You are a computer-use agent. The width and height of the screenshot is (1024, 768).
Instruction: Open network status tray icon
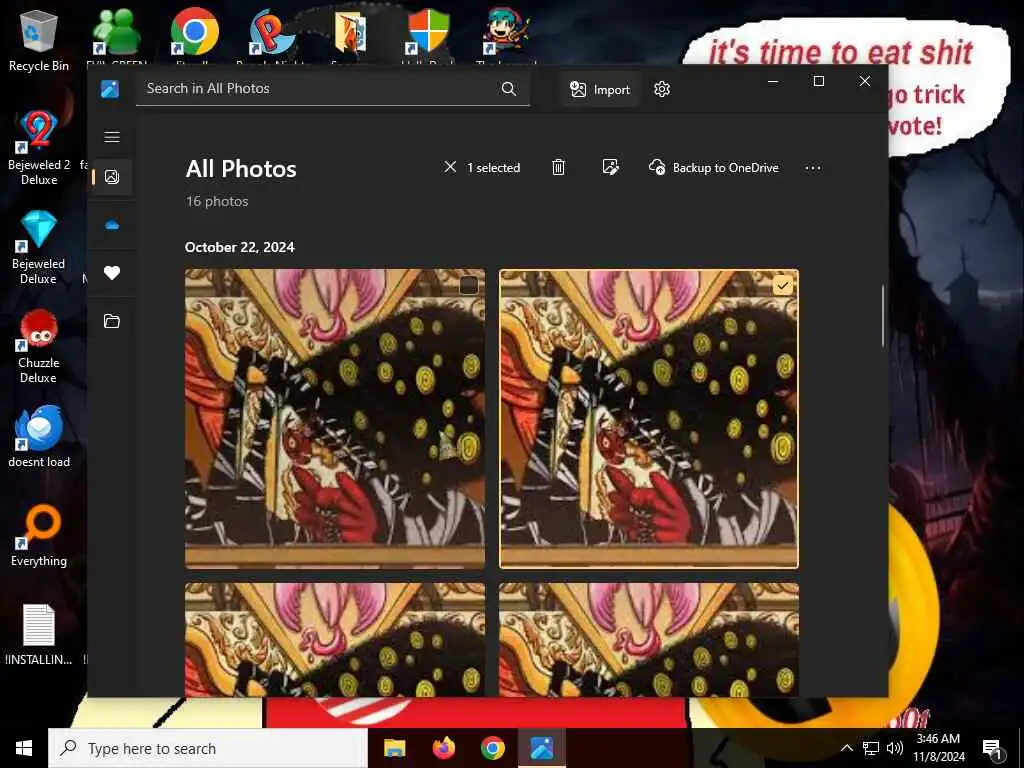tap(871, 748)
